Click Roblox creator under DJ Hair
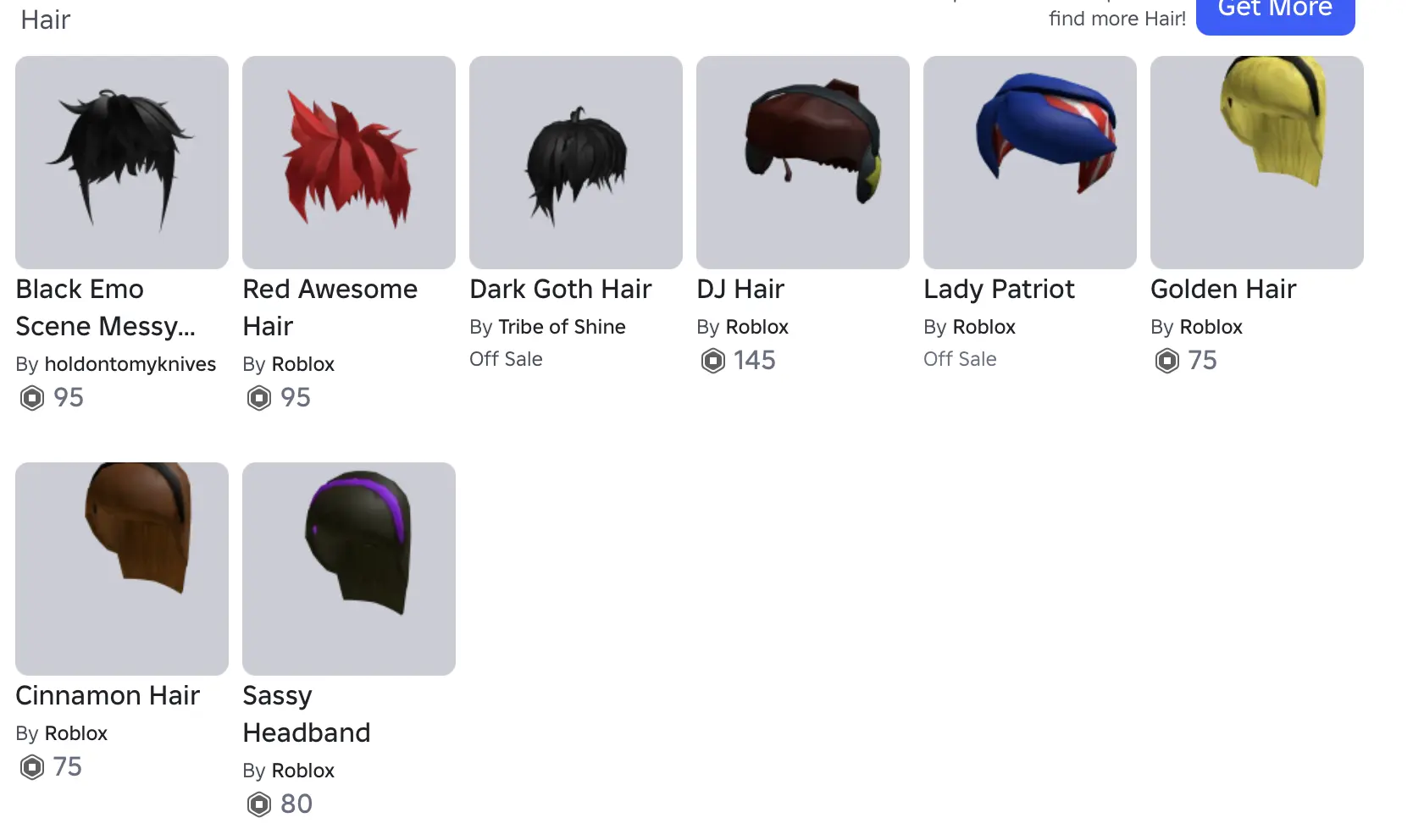Viewport: 1413px width, 840px height. pos(757,327)
